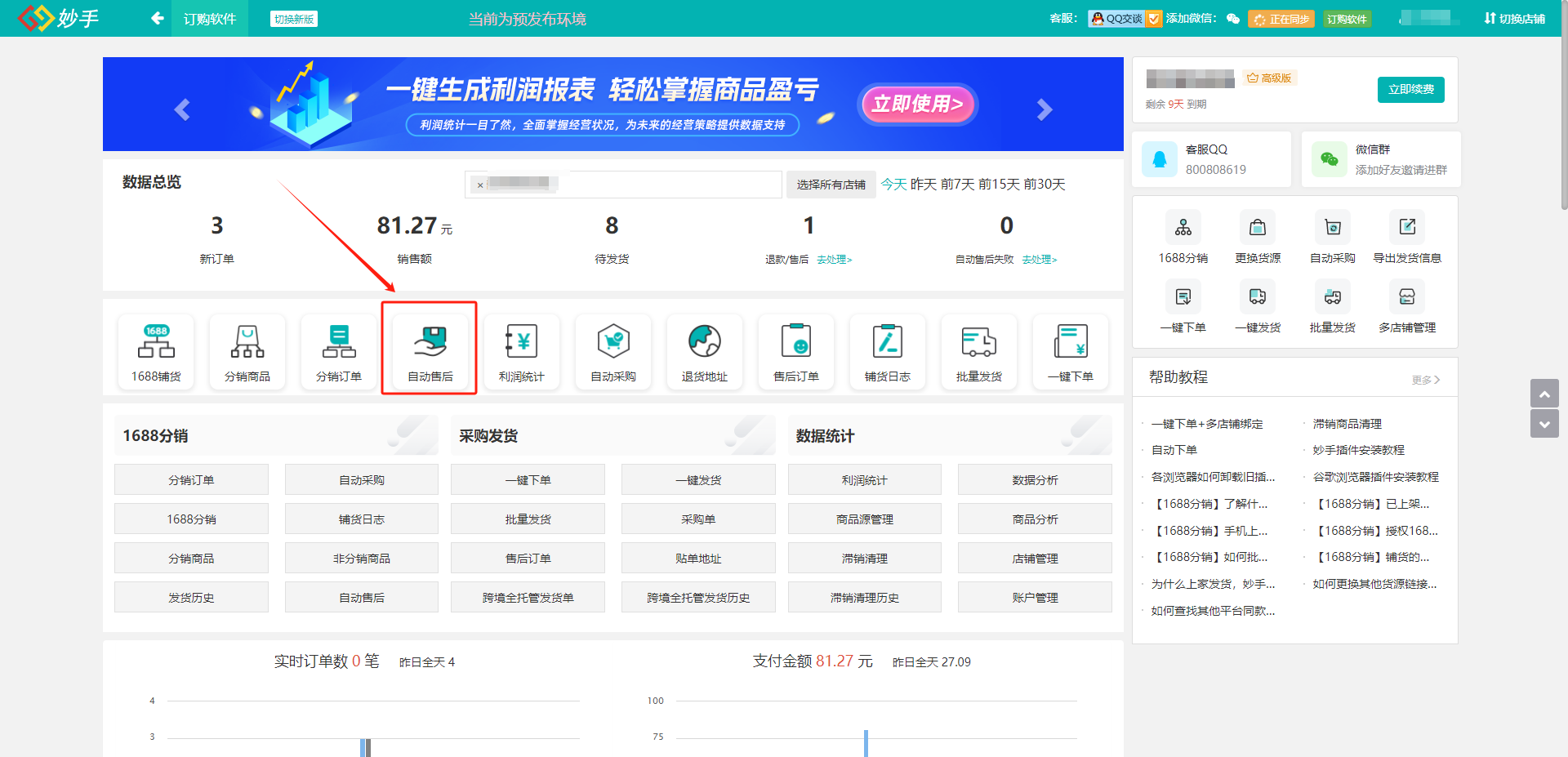Remove the selected store tag with x
The height and width of the screenshot is (757, 1568).
click(x=480, y=185)
